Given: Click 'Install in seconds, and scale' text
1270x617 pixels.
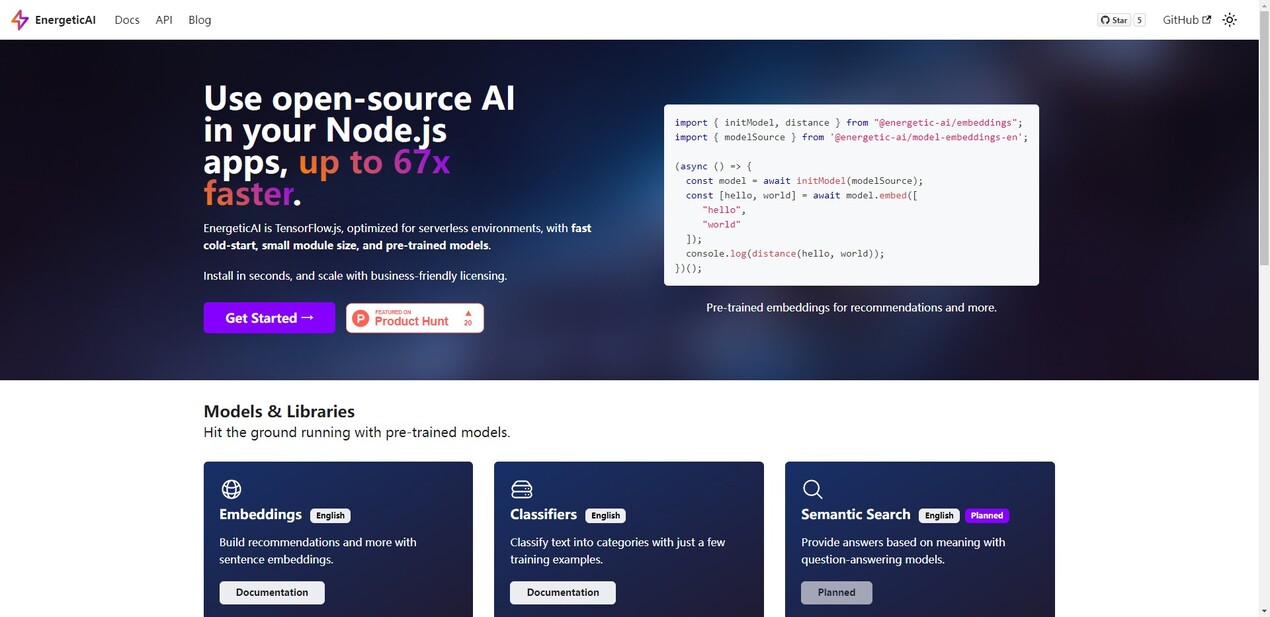Looking at the screenshot, I should [284, 276].
